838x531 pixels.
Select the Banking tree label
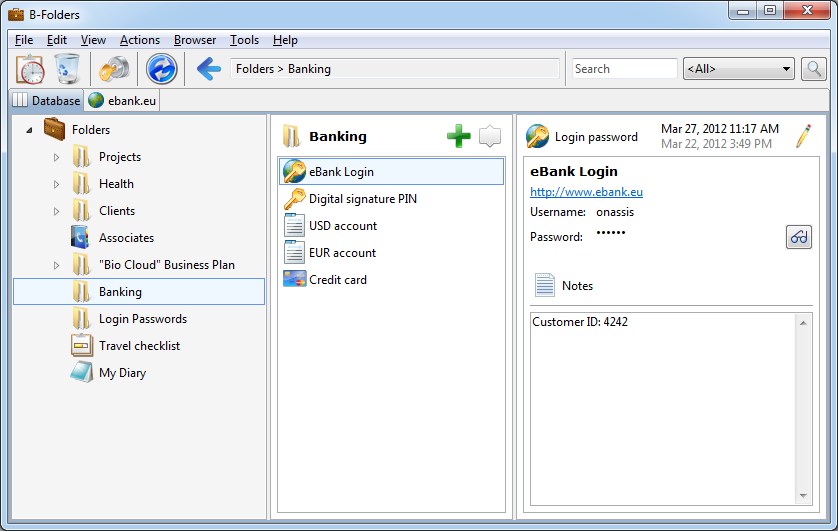120,292
